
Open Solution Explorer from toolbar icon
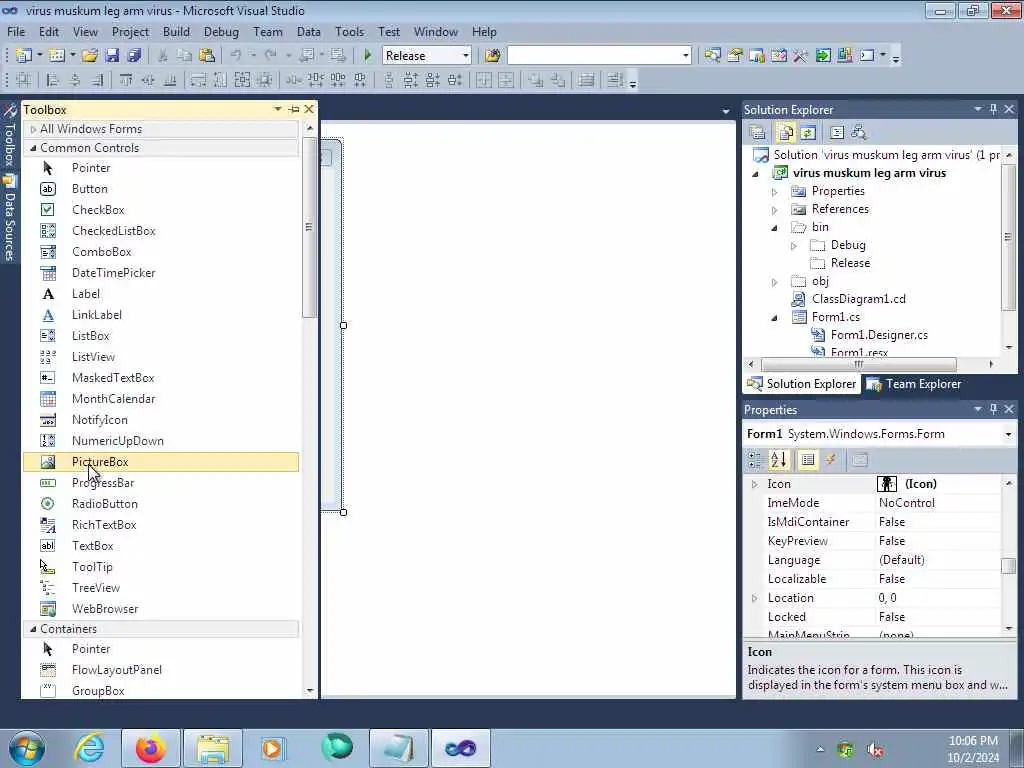point(712,56)
